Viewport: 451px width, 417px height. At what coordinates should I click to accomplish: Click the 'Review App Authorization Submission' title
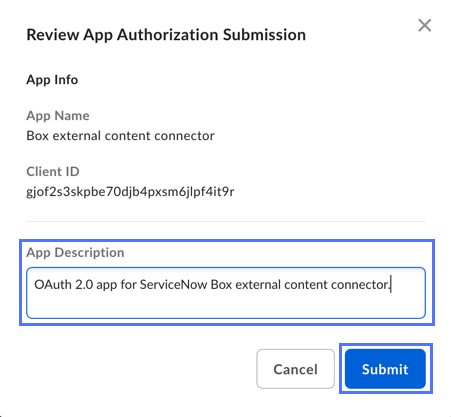pos(166,35)
